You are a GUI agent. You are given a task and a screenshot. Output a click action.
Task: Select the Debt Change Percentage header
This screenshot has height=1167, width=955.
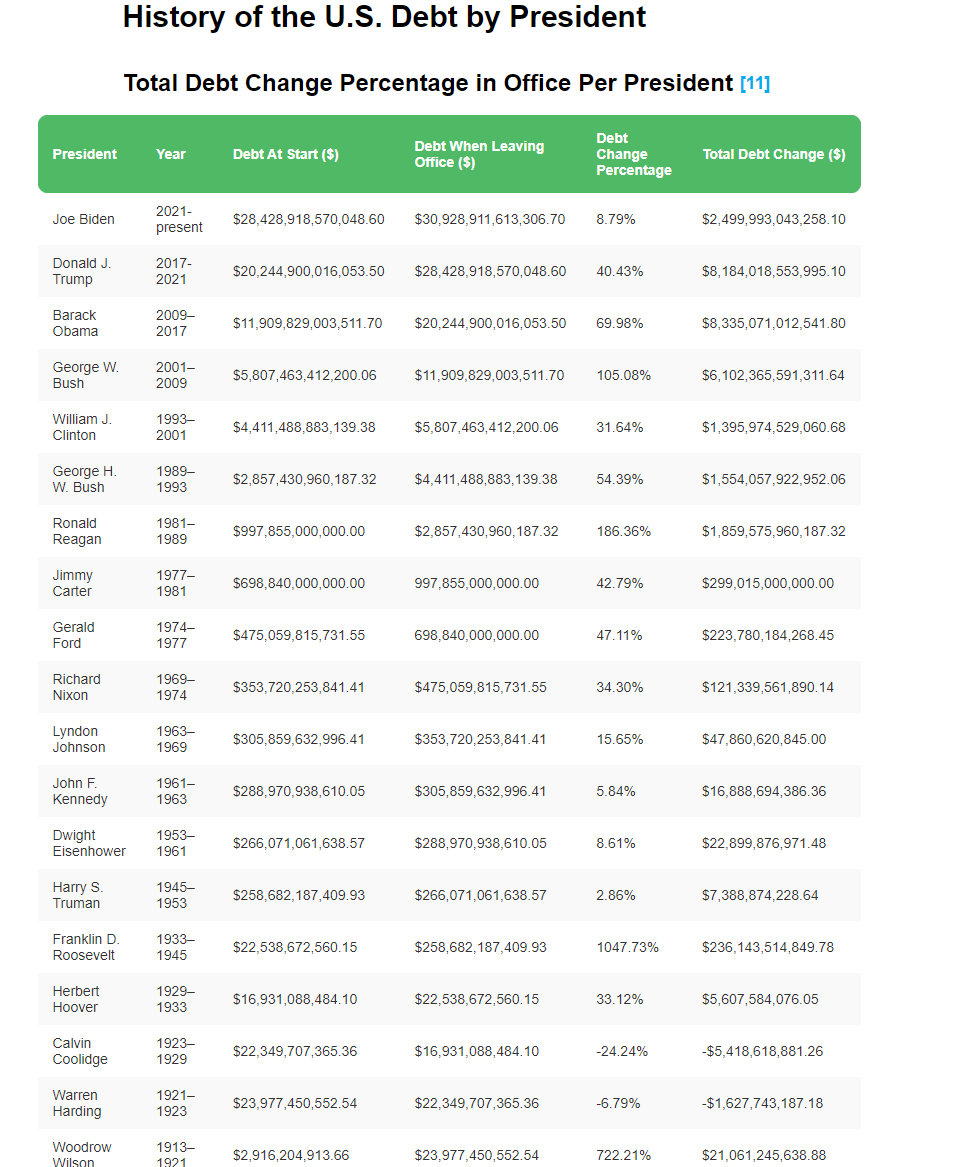pyautogui.click(x=634, y=154)
